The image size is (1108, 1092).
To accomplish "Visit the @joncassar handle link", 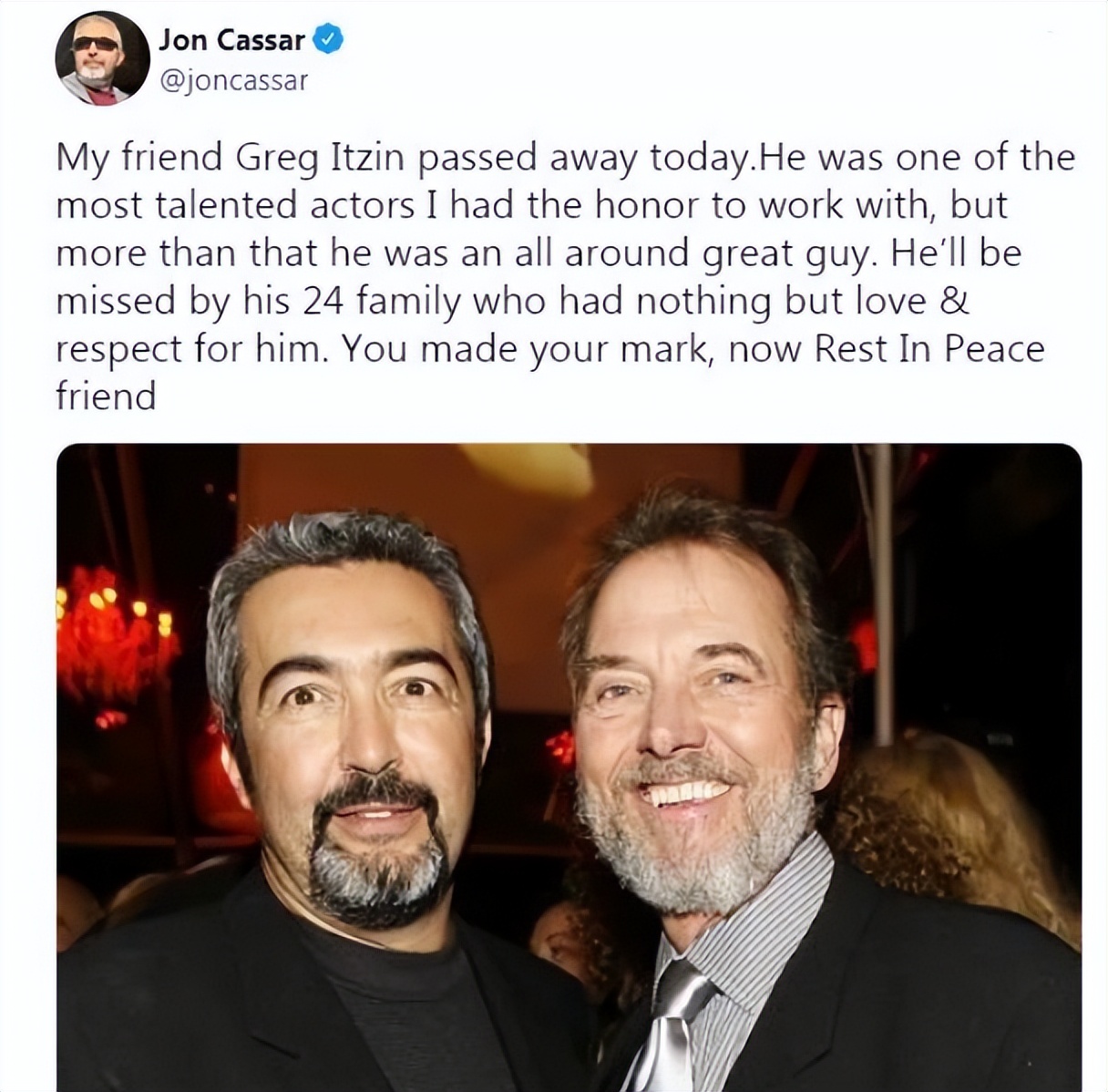I will pos(234,80).
